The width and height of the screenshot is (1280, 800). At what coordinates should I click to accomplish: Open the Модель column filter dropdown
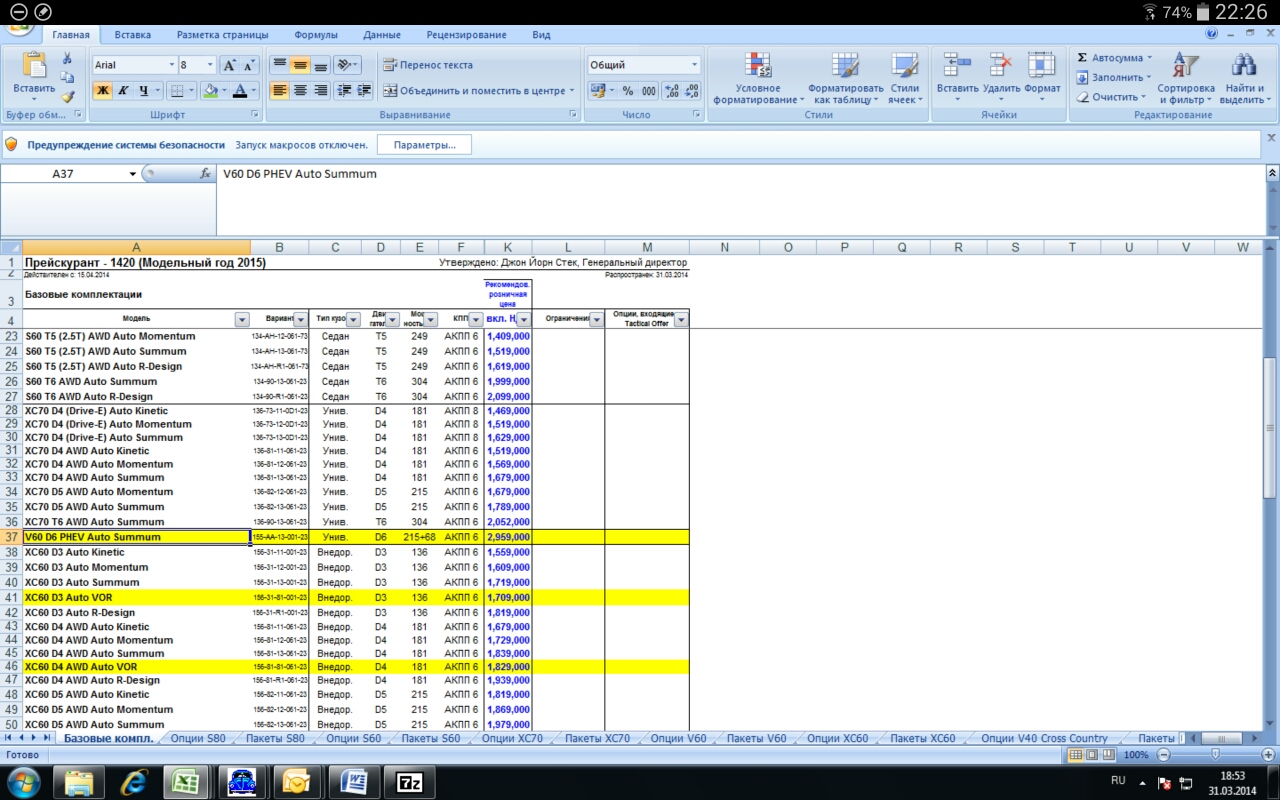coord(241,319)
